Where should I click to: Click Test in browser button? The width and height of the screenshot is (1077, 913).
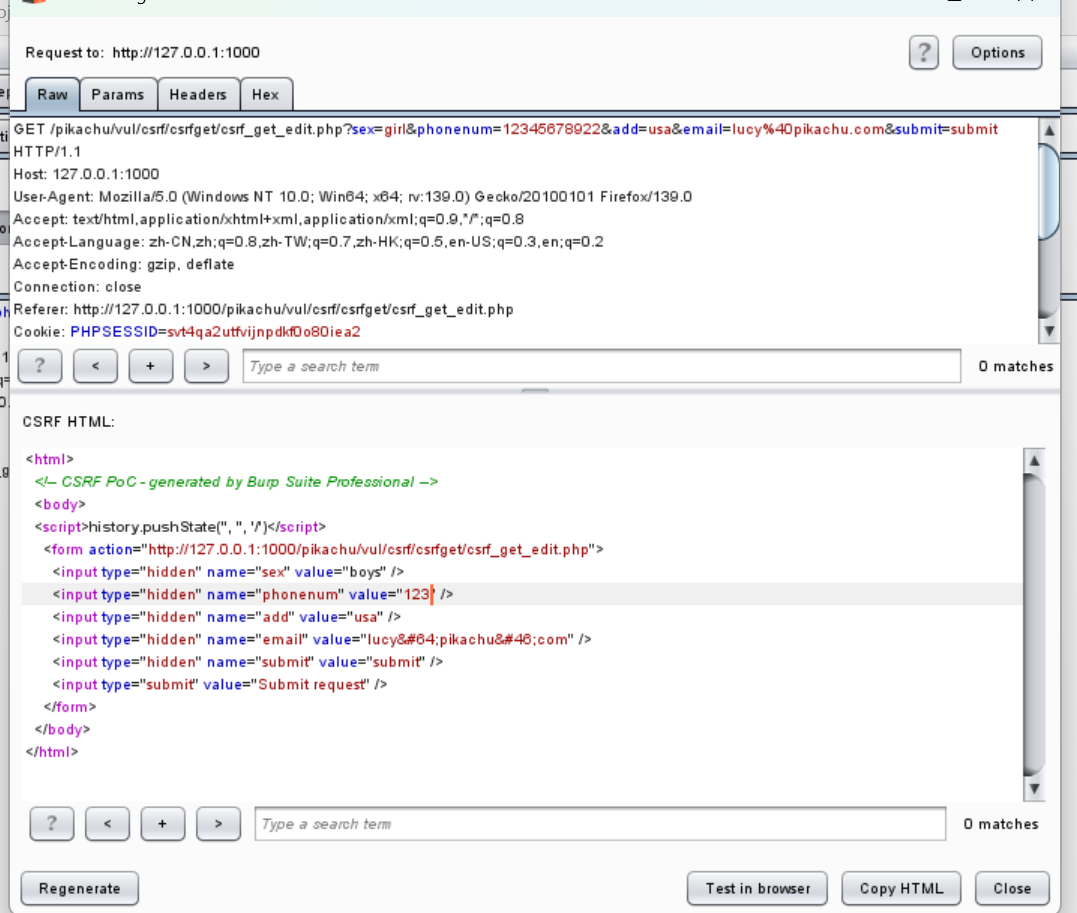(x=758, y=888)
